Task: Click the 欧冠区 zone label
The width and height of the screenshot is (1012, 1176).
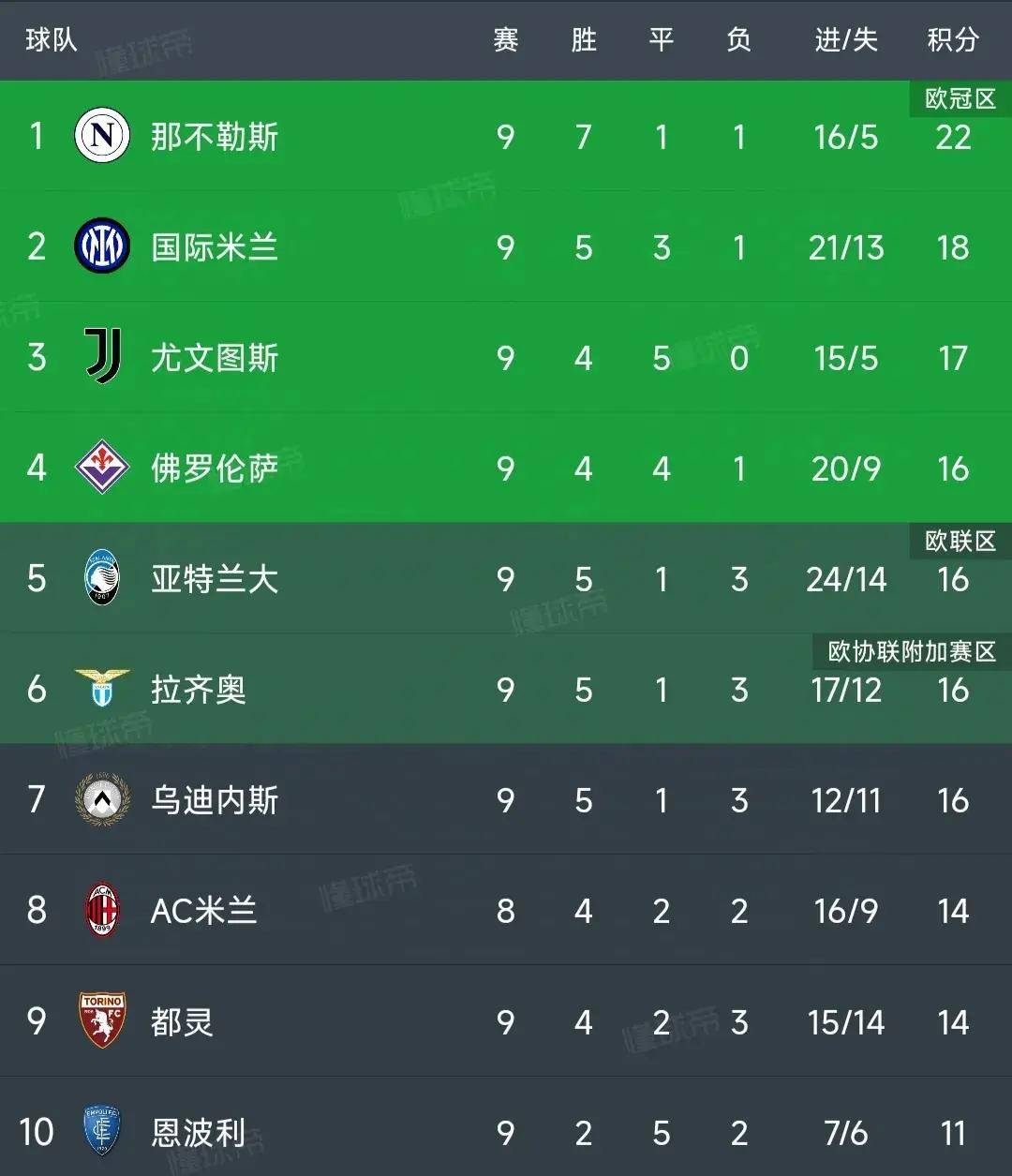Action: click(x=960, y=98)
